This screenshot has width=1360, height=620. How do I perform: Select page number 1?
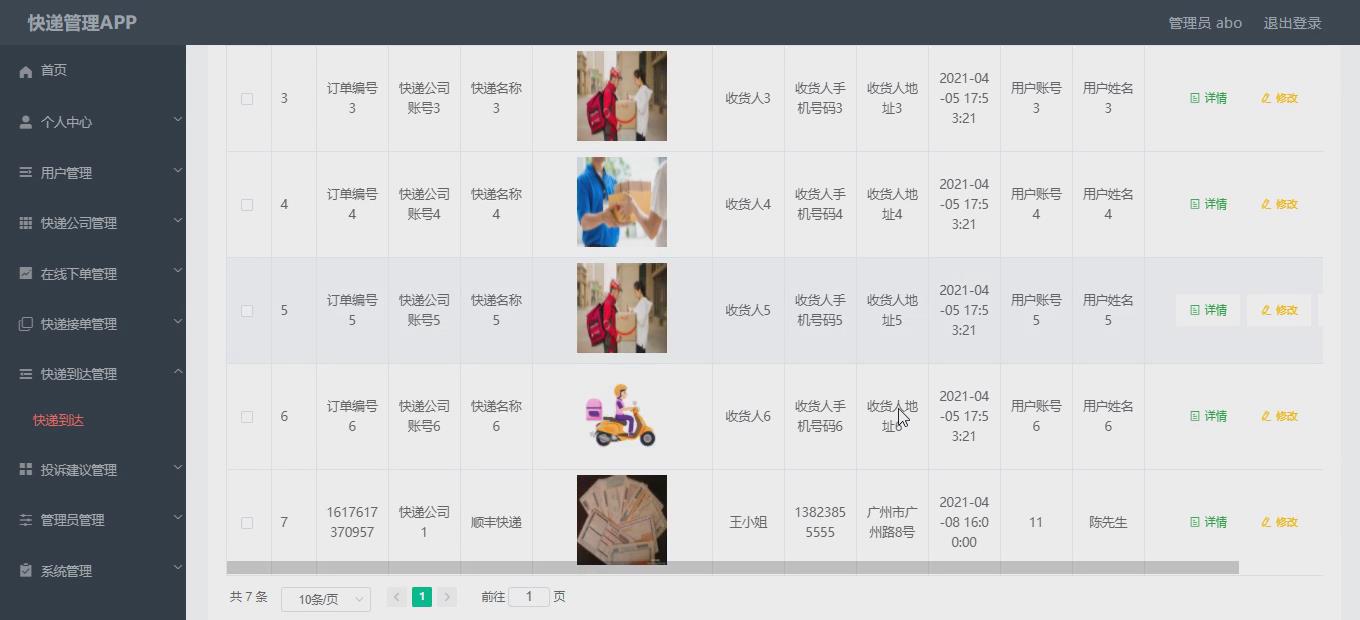coord(422,597)
